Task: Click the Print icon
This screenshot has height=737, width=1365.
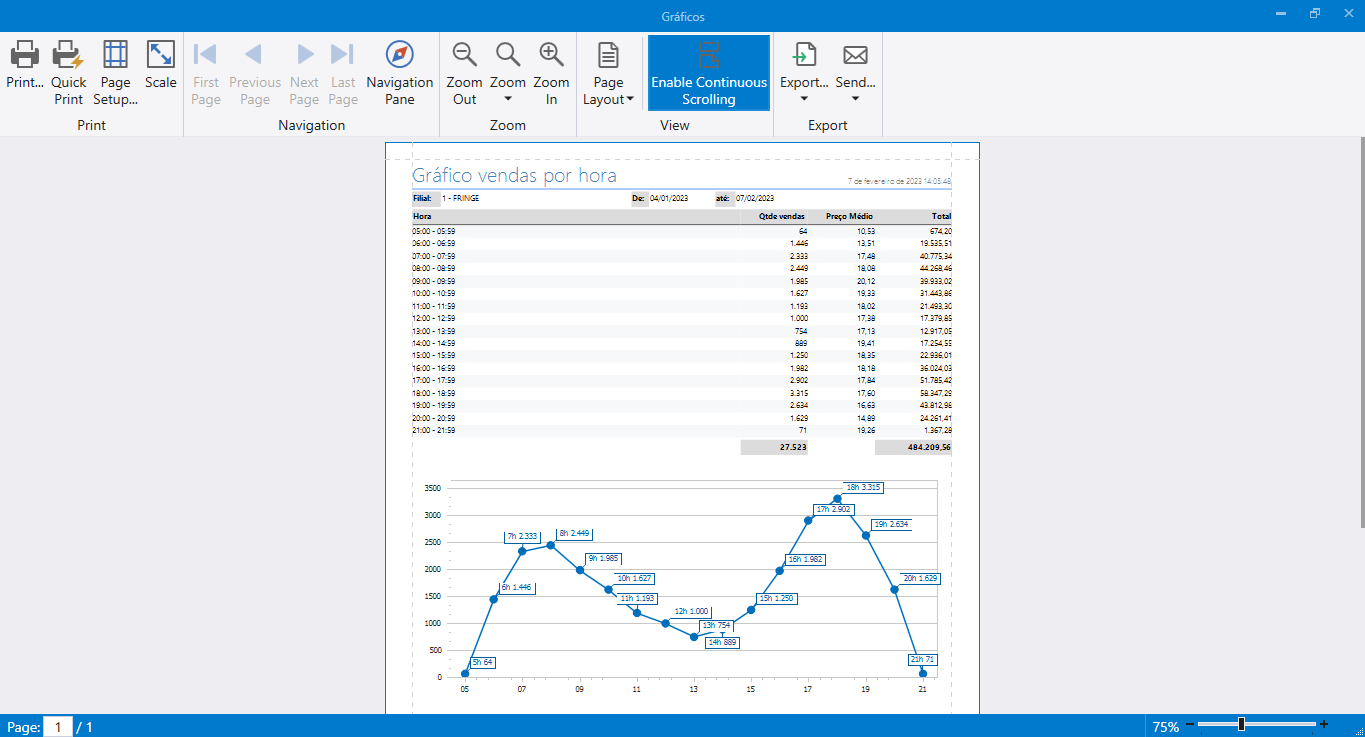Action: 24,55
